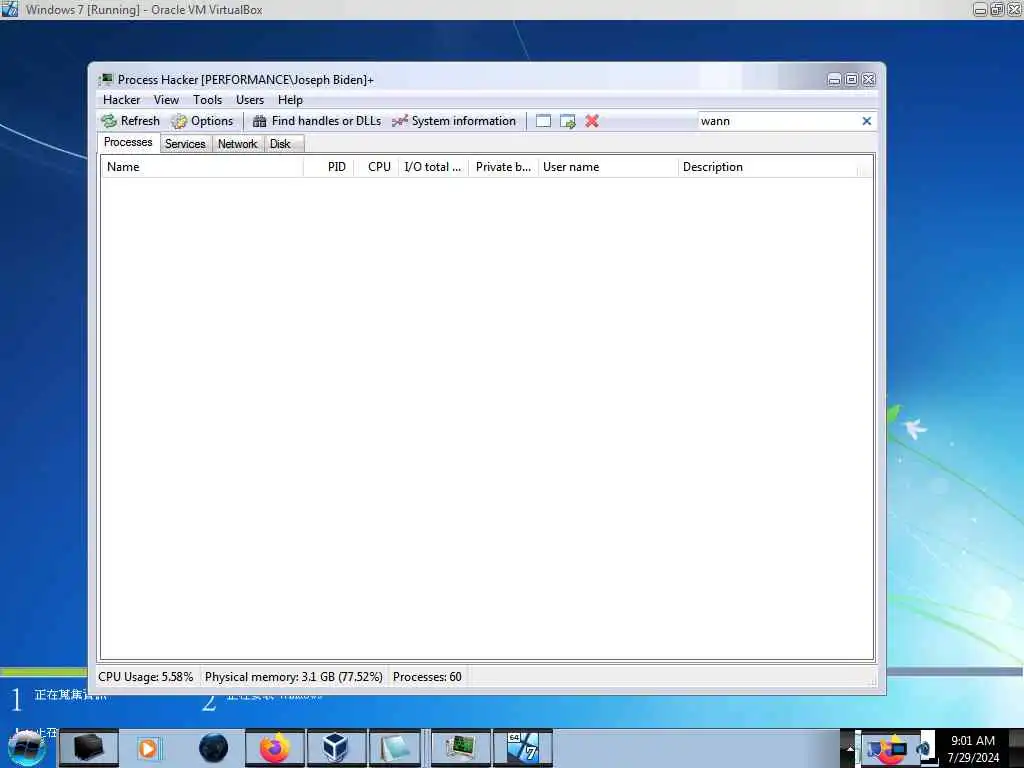
Task: Sort by the I/O total column header
Action: [433, 167]
